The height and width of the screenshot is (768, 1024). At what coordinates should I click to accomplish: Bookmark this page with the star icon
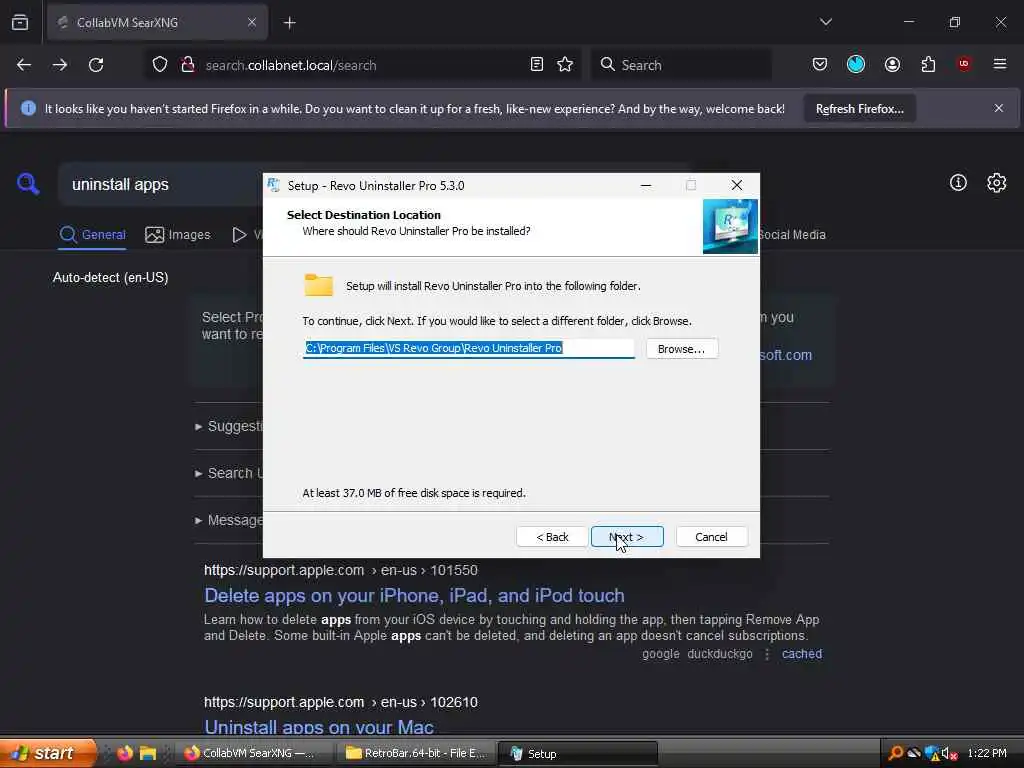565,64
